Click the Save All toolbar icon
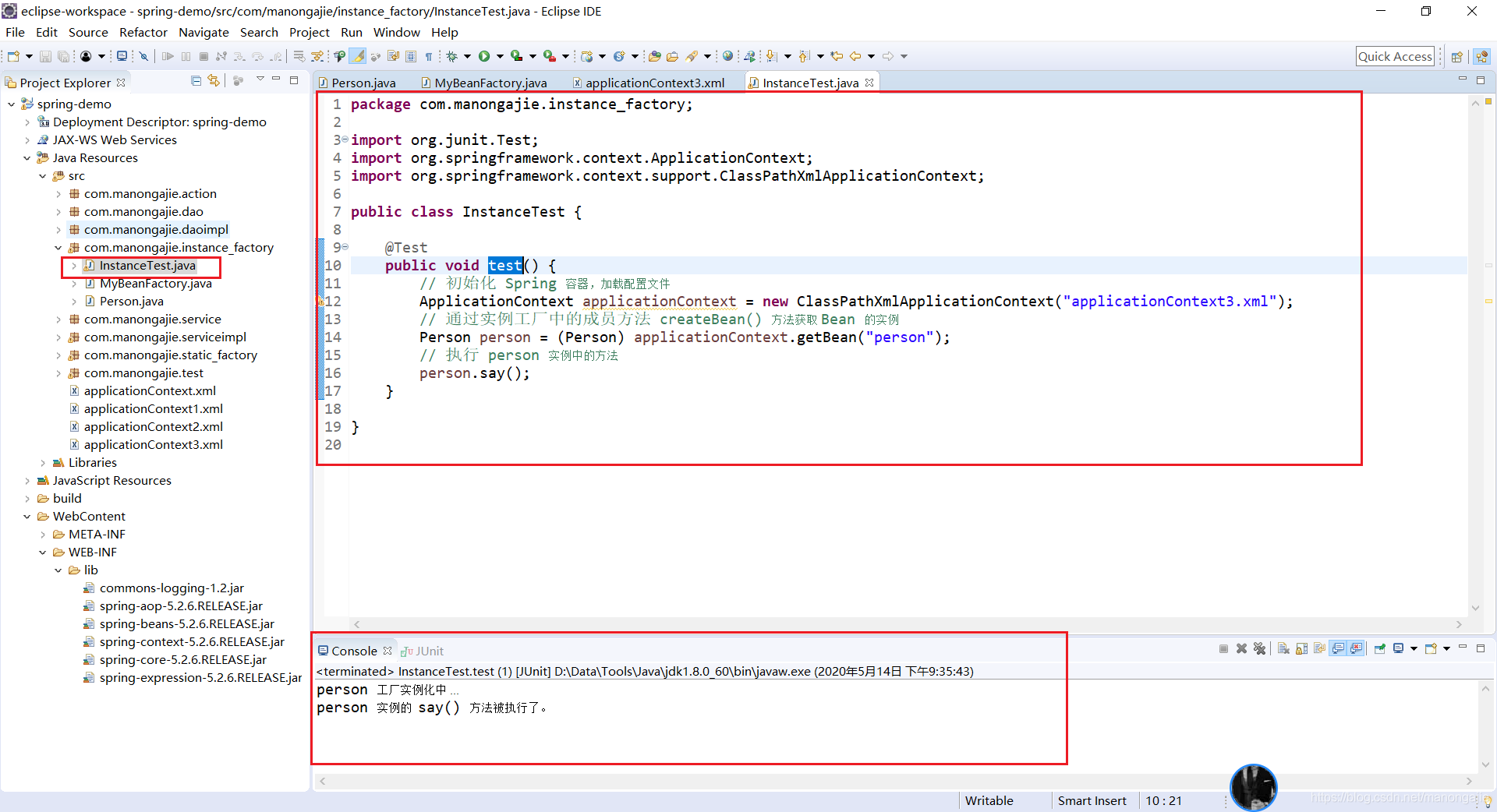 63,56
